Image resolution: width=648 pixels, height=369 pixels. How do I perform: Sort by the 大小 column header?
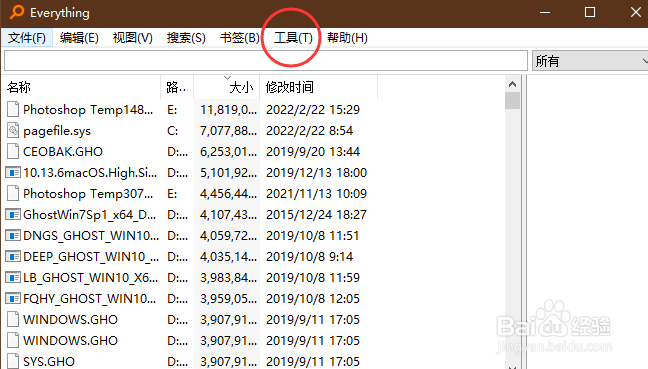coord(226,87)
